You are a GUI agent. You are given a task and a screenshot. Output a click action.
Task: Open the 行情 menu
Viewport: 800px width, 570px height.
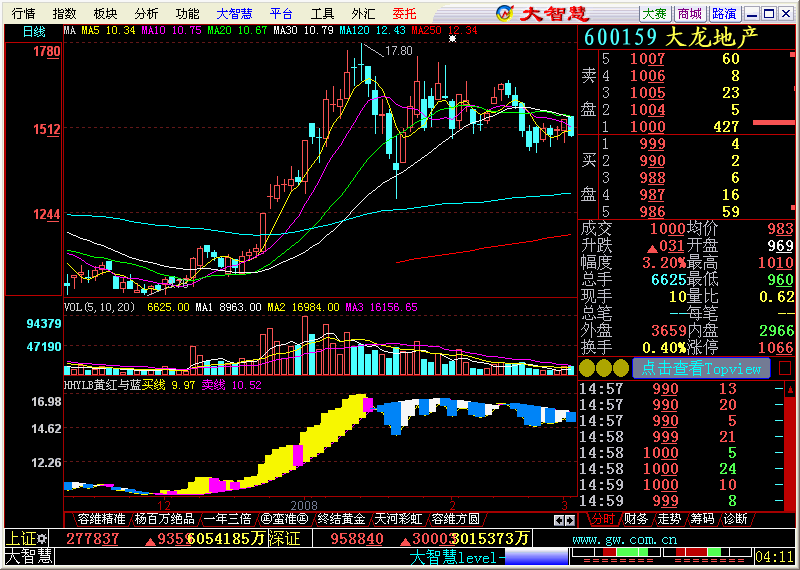(x=23, y=14)
